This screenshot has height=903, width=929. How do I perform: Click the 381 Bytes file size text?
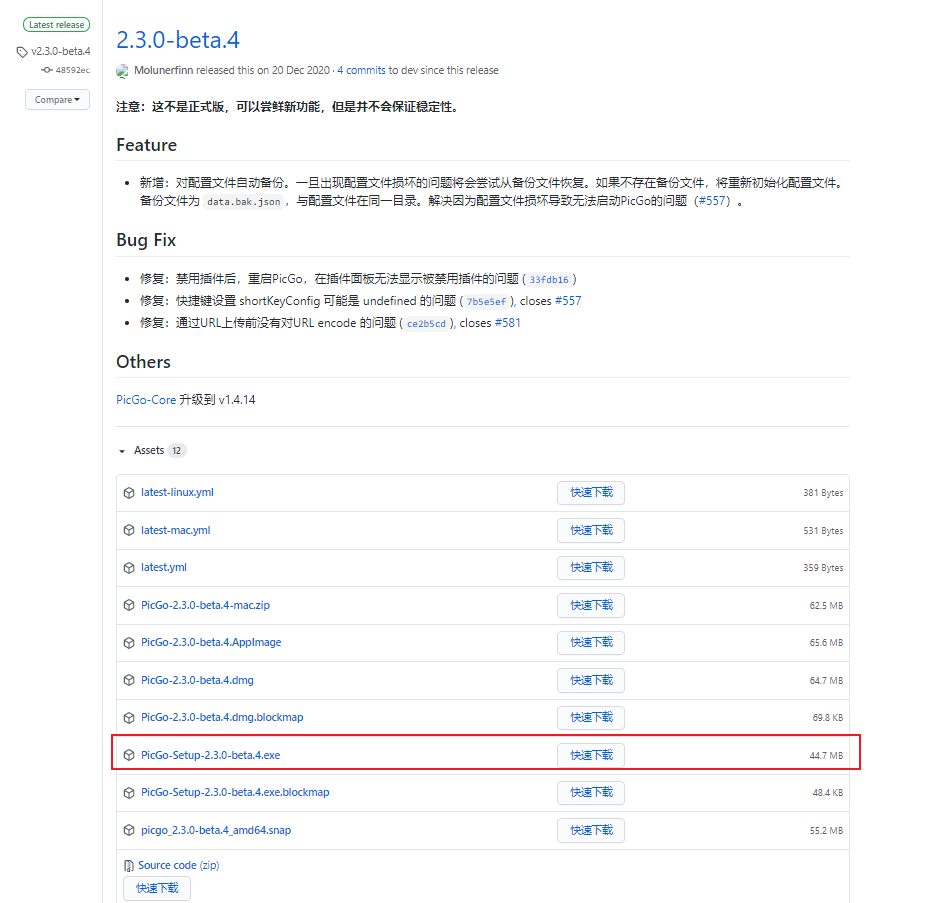pos(823,493)
